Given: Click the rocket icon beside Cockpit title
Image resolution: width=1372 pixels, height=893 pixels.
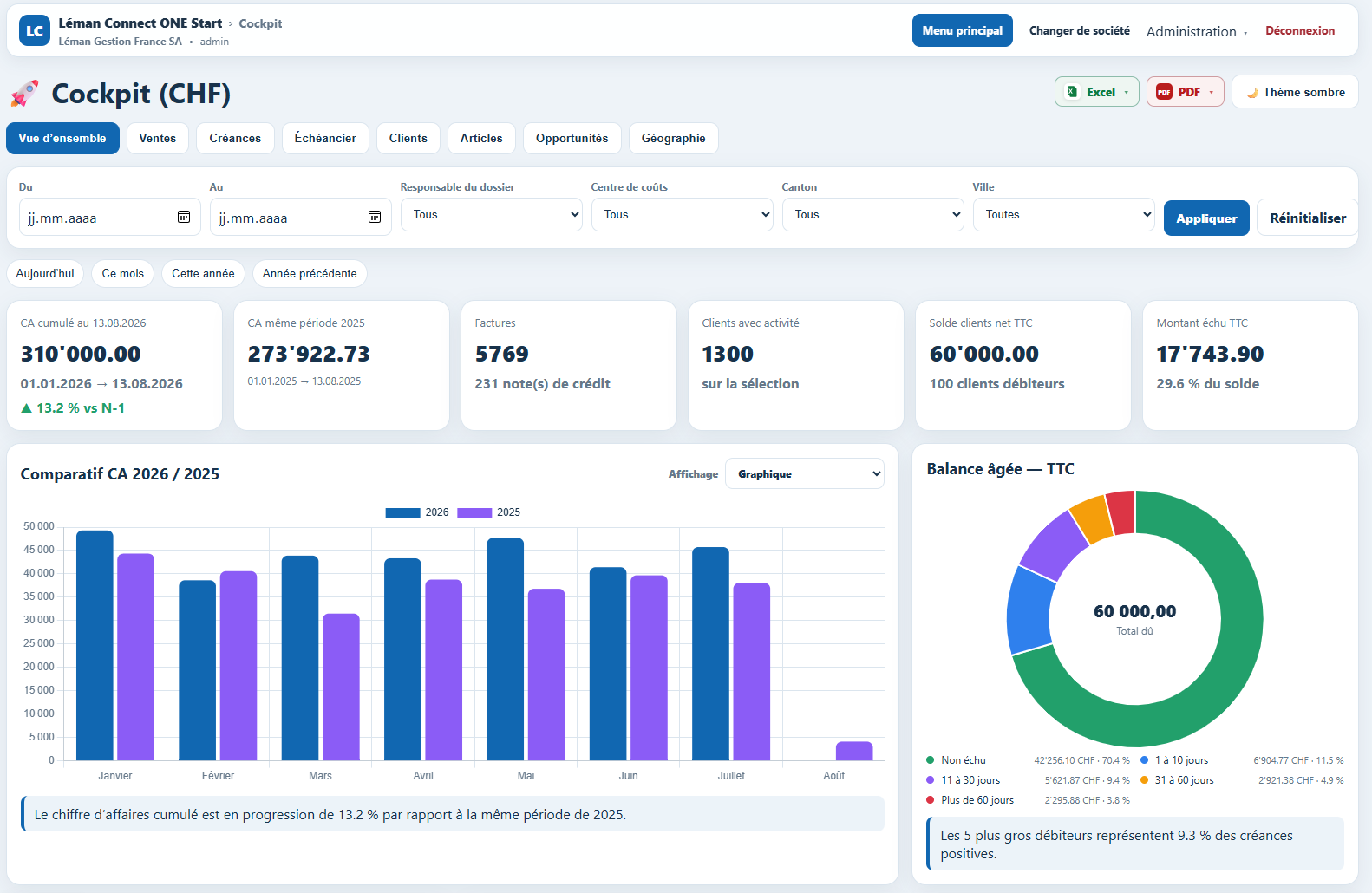Looking at the screenshot, I should click(25, 94).
